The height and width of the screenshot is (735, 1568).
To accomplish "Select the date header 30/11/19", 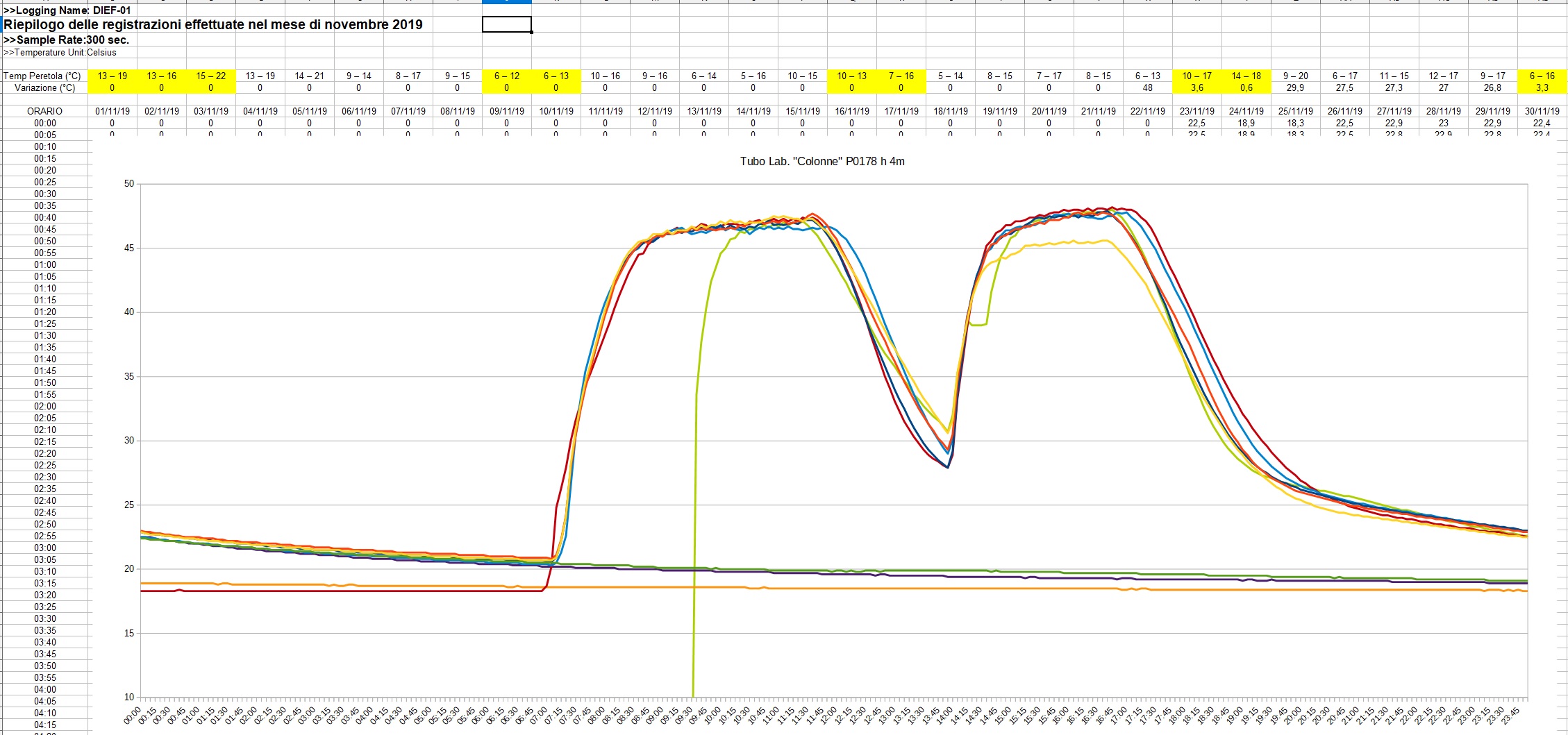I will coord(1542,111).
